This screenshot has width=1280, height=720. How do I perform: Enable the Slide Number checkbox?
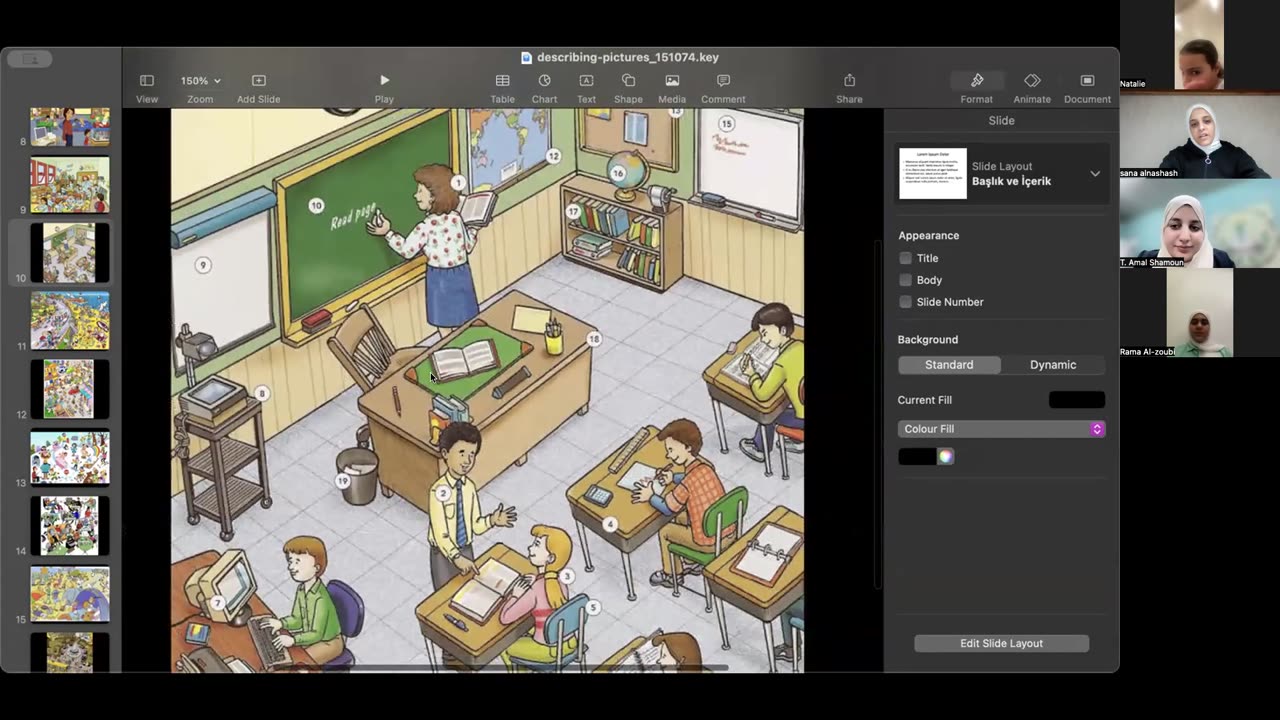[905, 302]
